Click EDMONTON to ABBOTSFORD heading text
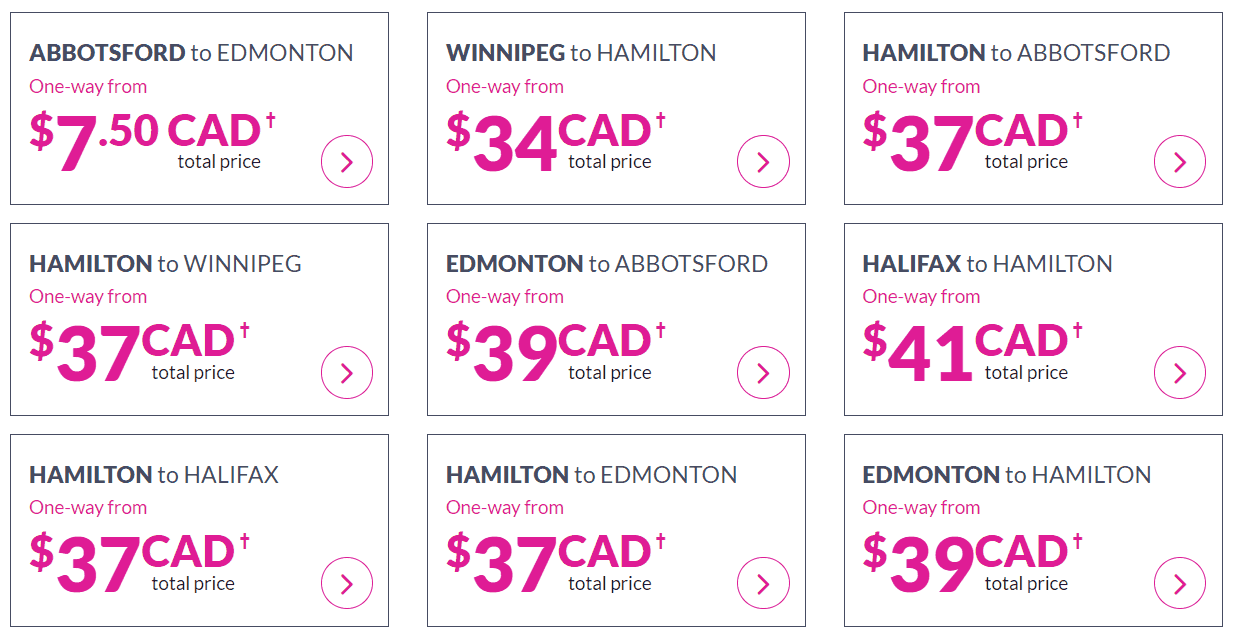The height and width of the screenshot is (637, 1239). point(607,264)
